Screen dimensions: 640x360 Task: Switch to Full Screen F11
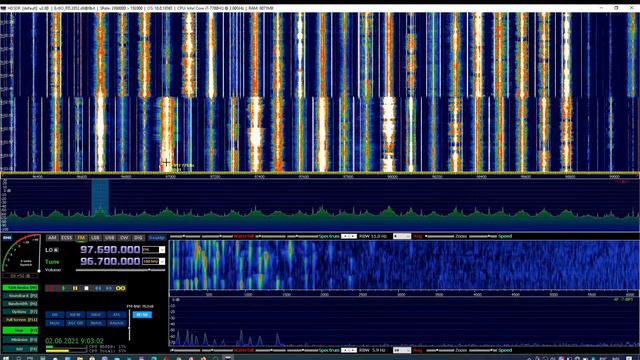tap(20, 320)
